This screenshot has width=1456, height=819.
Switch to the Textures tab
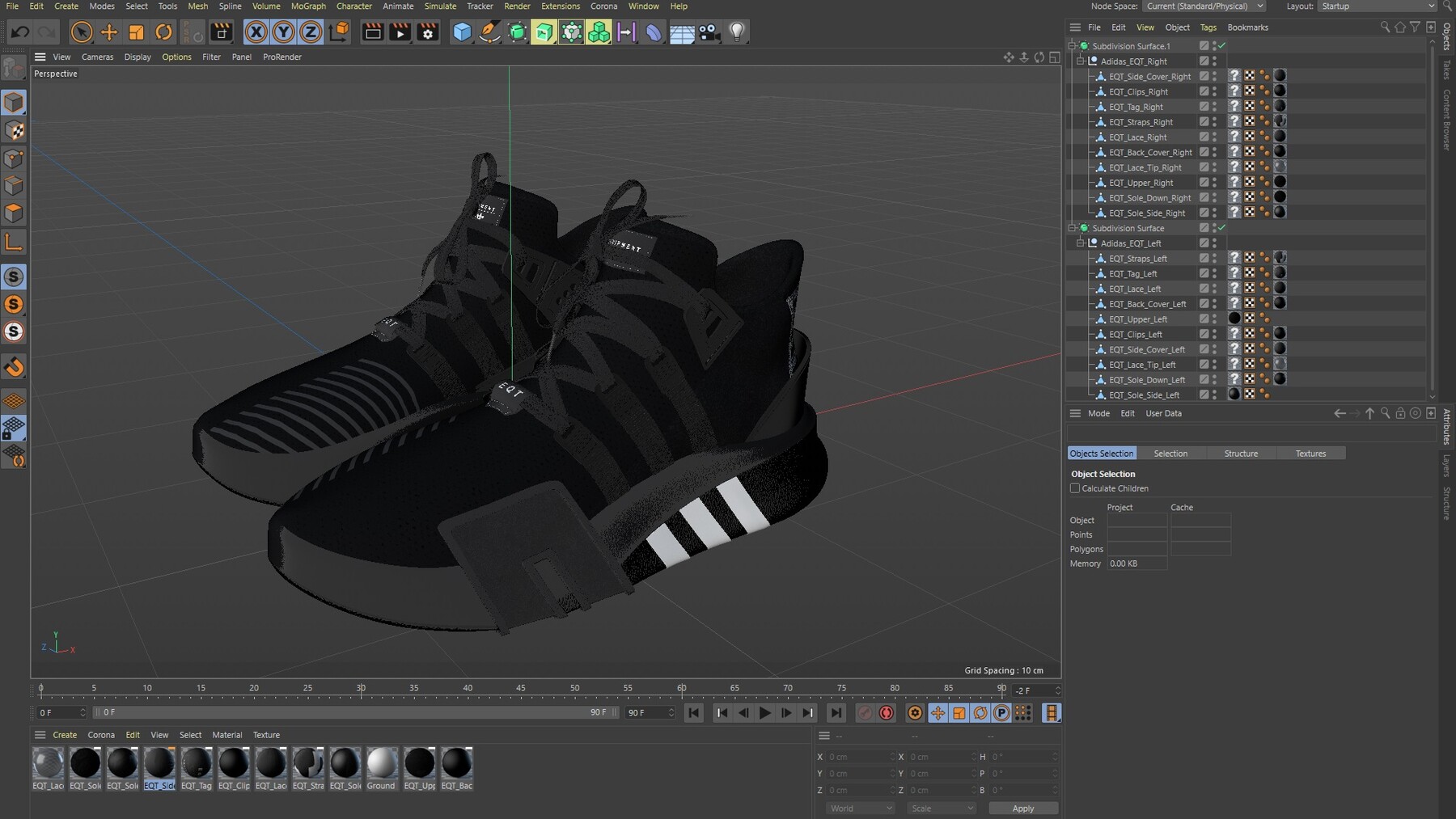click(x=1310, y=454)
